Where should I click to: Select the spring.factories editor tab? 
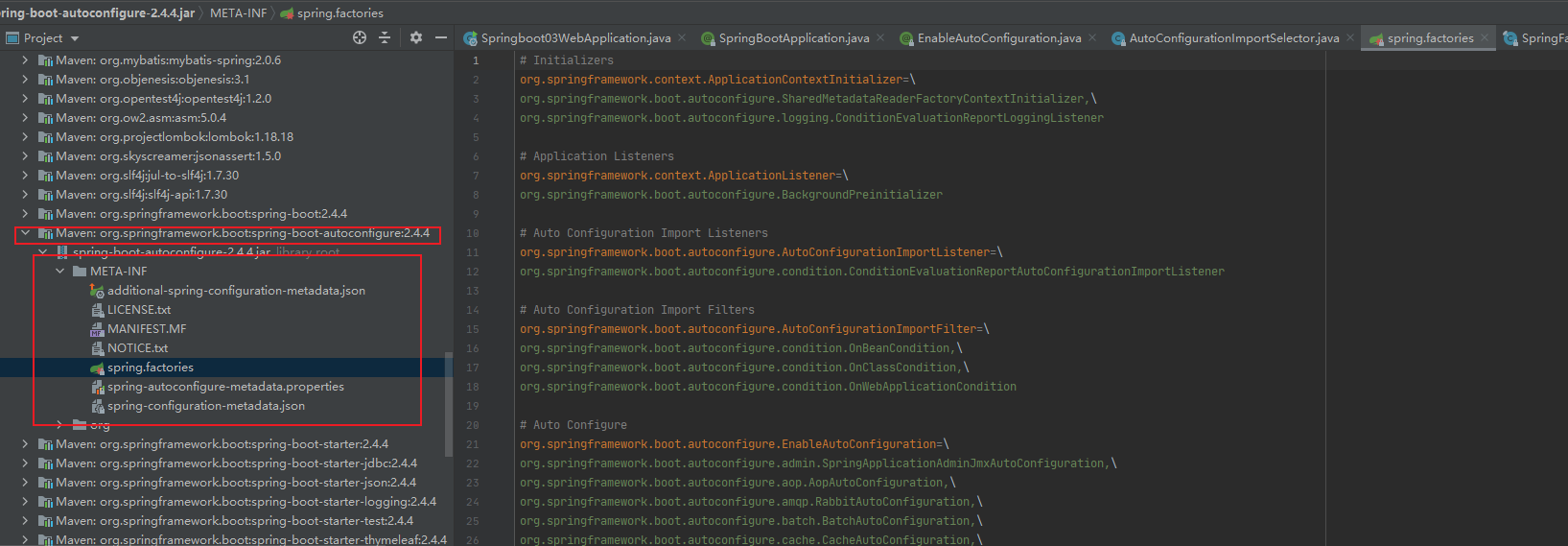[x=1430, y=38]
